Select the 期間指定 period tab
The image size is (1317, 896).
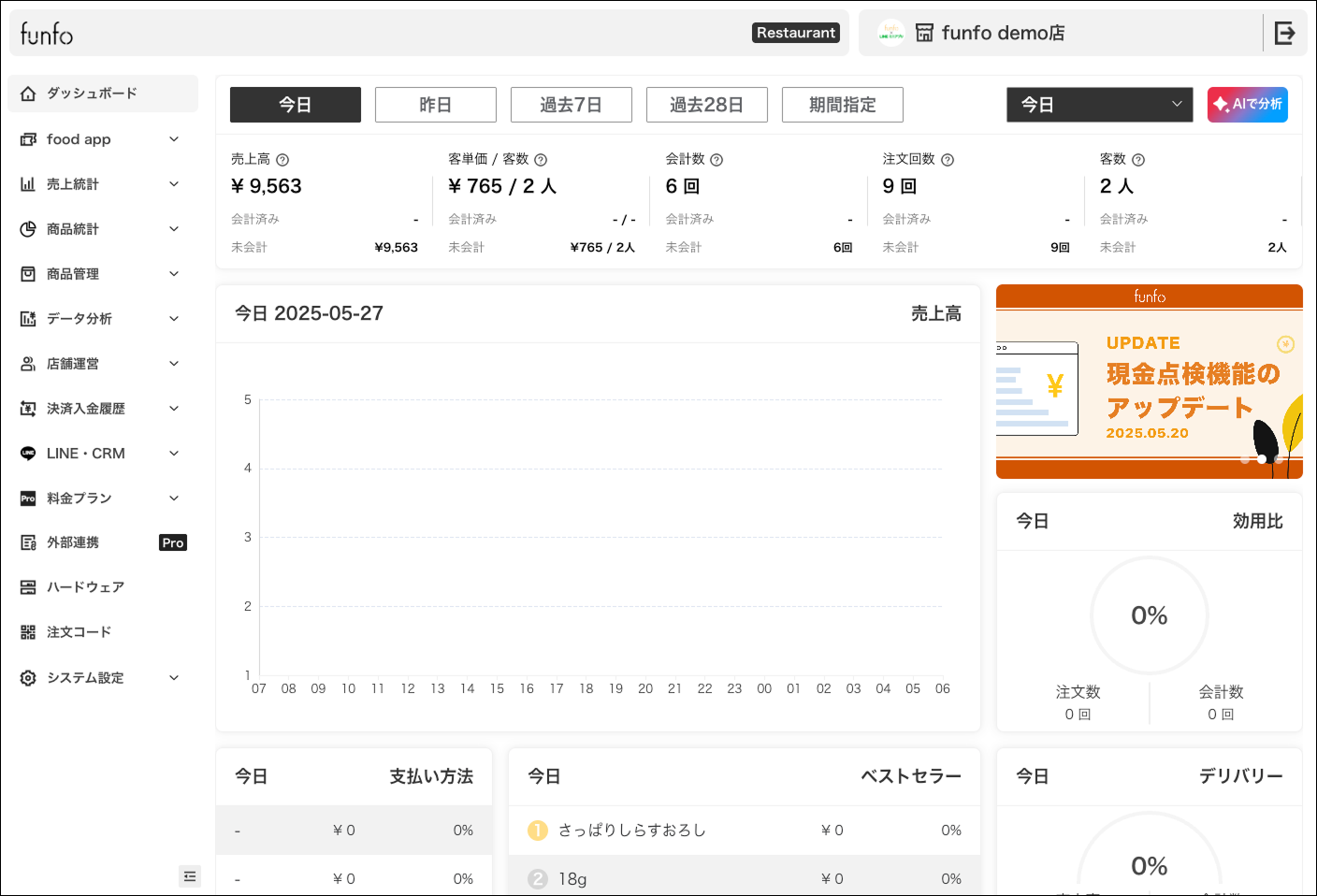pos(843,105)
